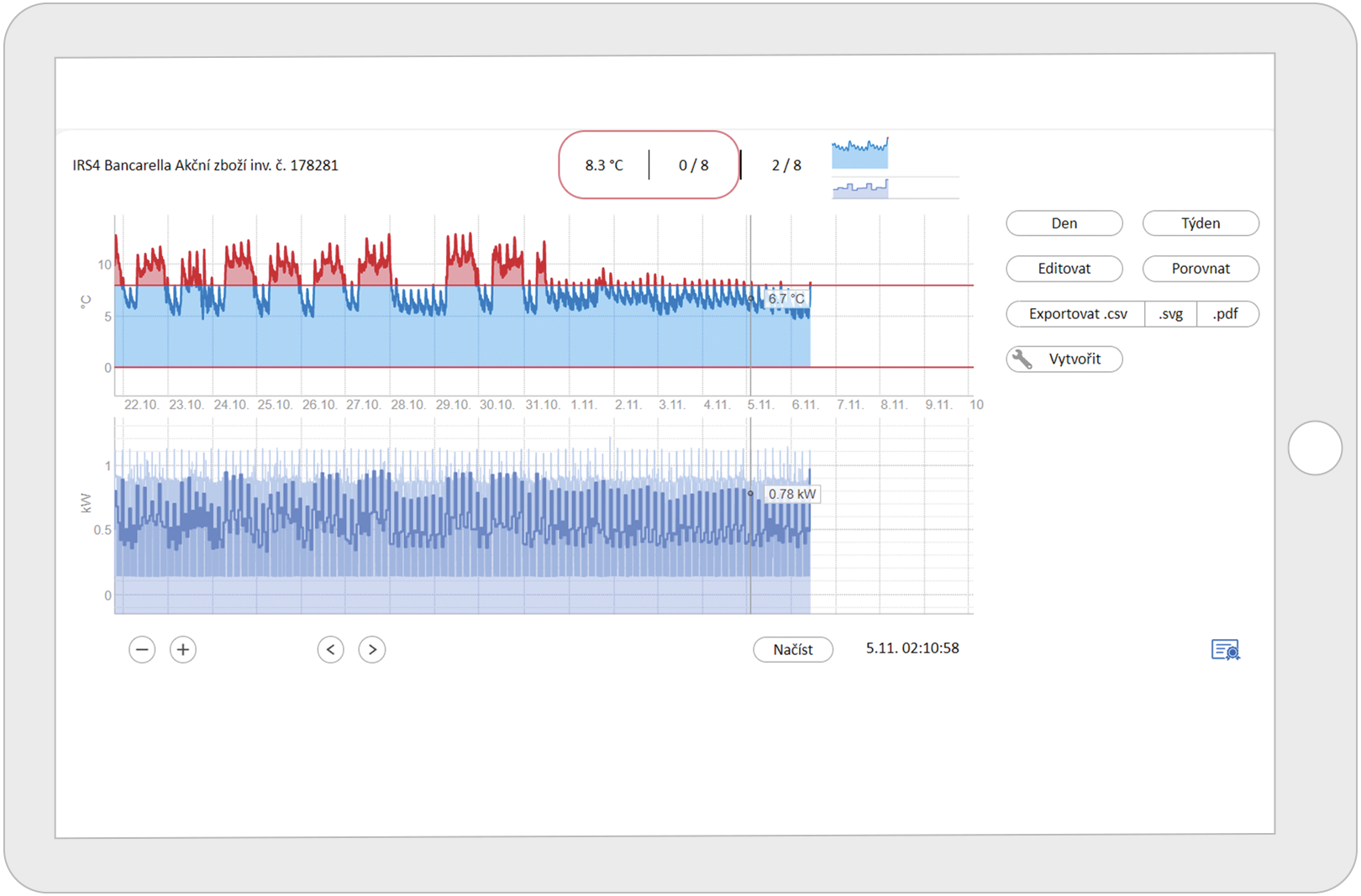Click the 6.7 °C chart tooltip

coord(786,299)
